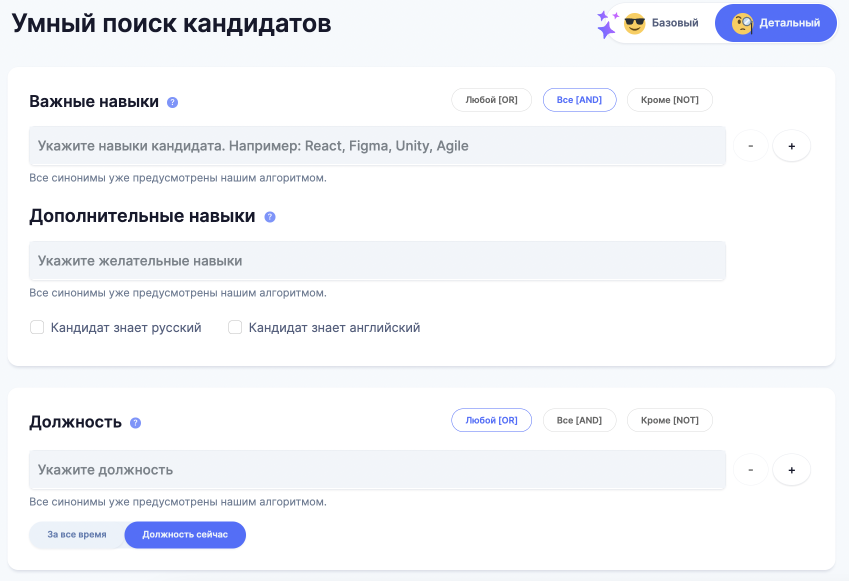Add another Должность field with plus
The image size is (849, 581).
(x=791, y=470)
